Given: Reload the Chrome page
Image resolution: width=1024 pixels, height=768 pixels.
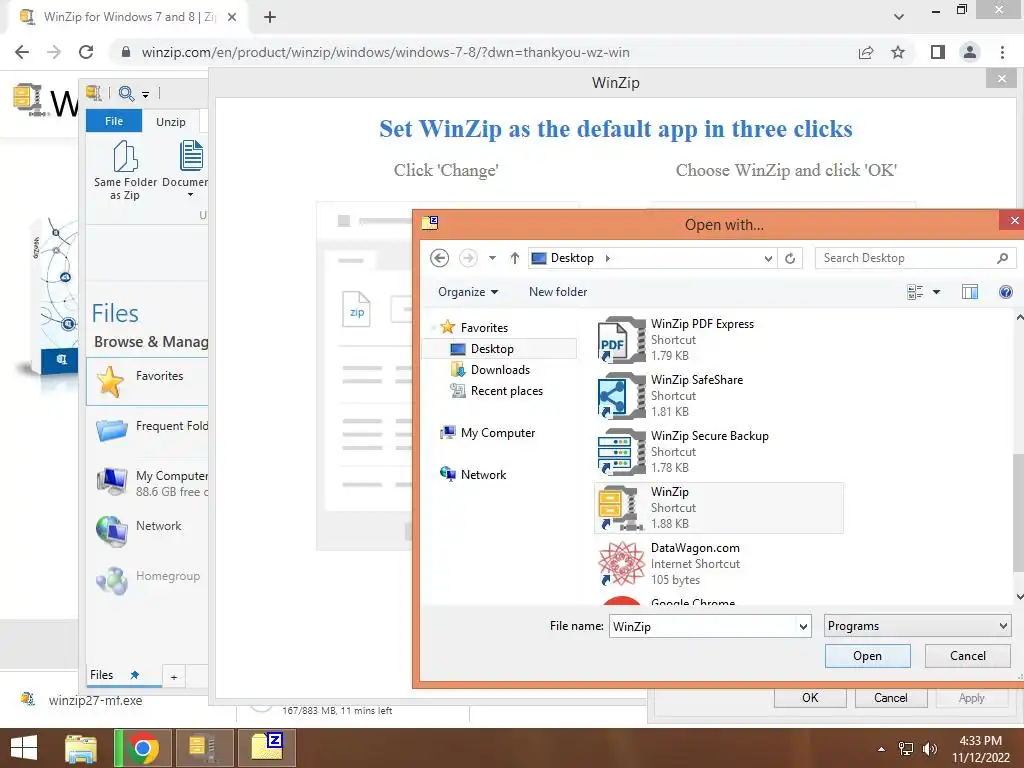Looking at the screenshot, I should coord(86,52).
